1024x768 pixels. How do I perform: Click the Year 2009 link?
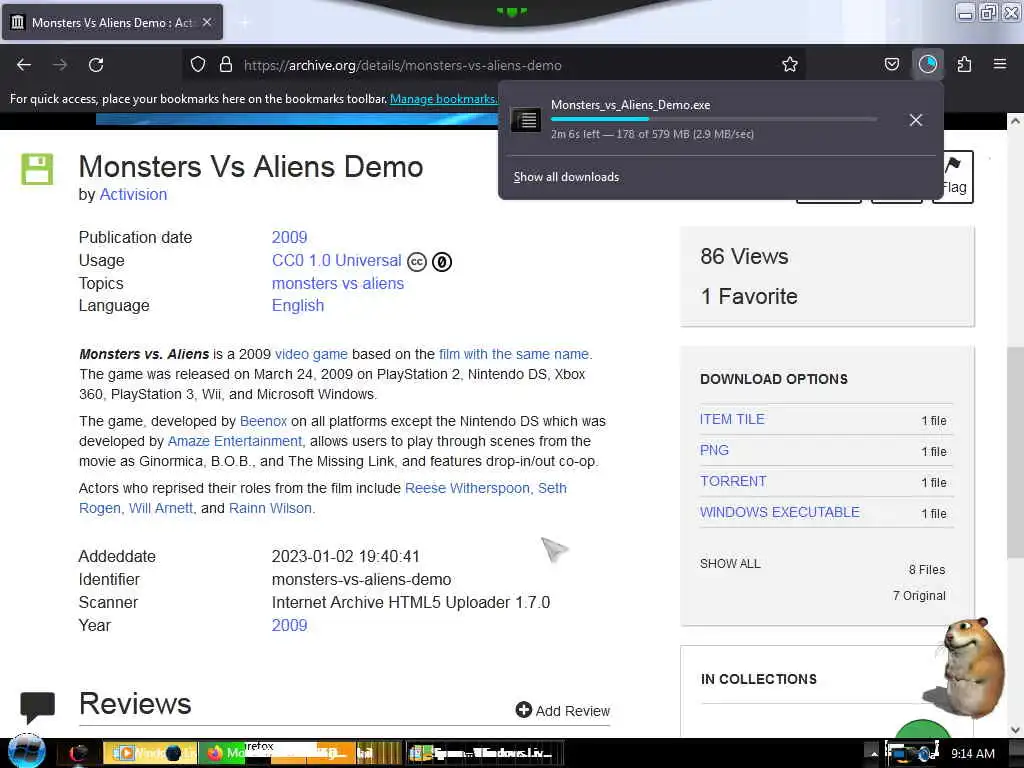pyautogui.click(x=289, y=626)
